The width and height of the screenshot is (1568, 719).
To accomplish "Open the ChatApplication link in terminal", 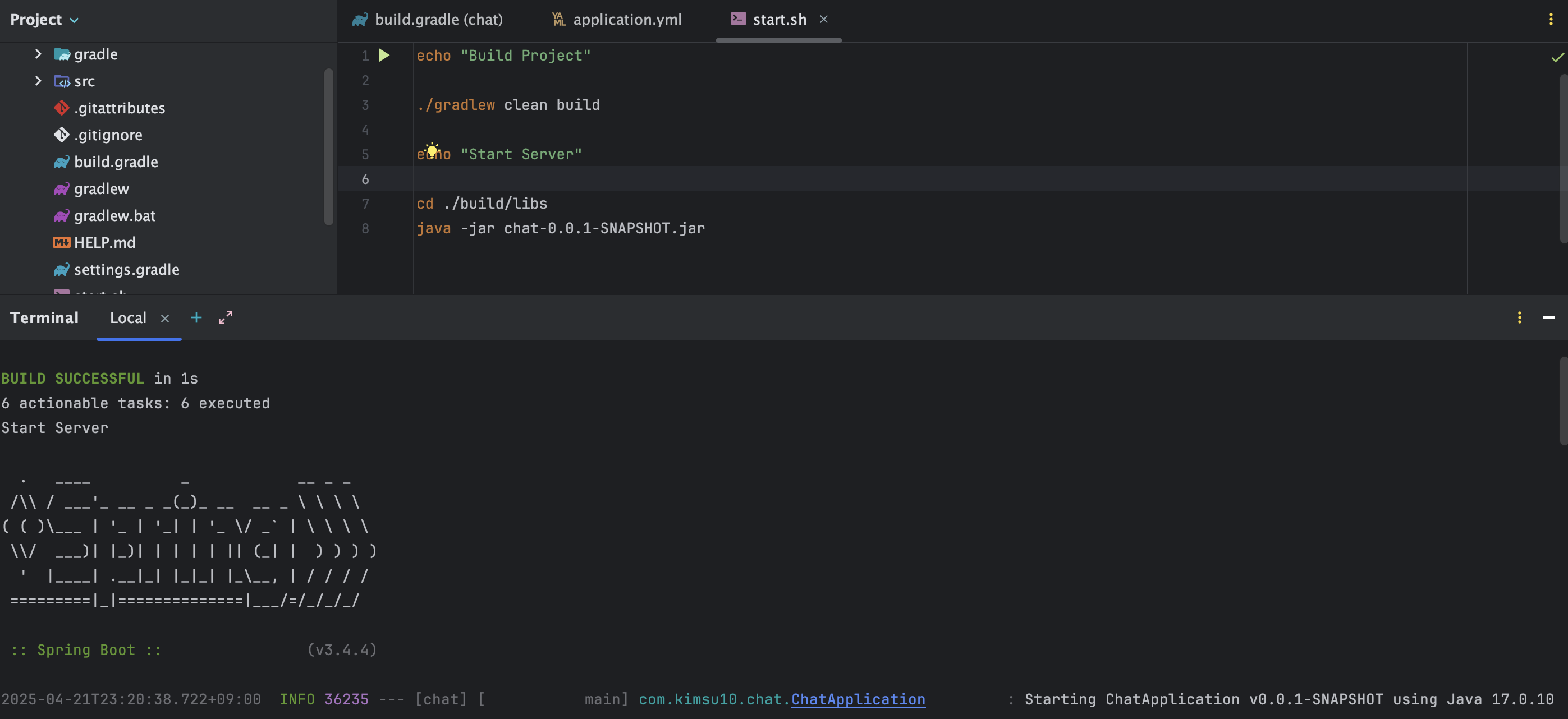I will (x=858, y=699).
